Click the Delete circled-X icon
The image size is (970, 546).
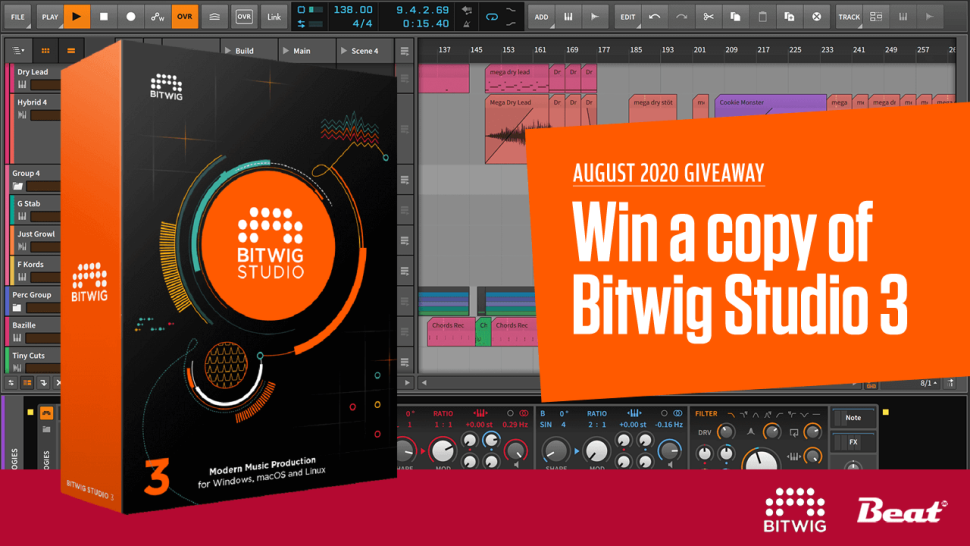pos(817,17)
